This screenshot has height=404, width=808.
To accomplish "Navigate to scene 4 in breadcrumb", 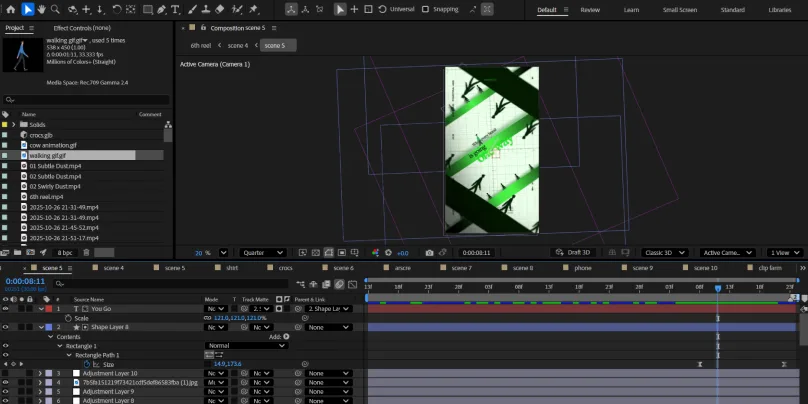I will (238, 45).
